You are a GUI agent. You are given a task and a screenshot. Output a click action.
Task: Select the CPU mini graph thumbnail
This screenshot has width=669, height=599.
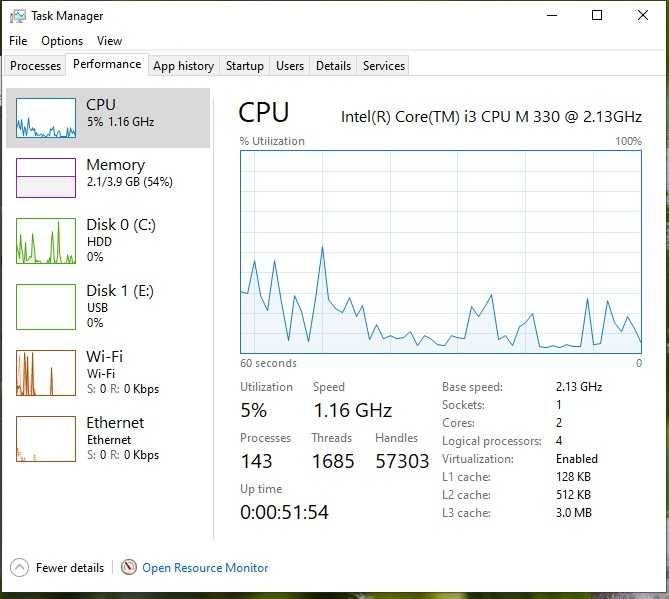[x=46, y=118]
